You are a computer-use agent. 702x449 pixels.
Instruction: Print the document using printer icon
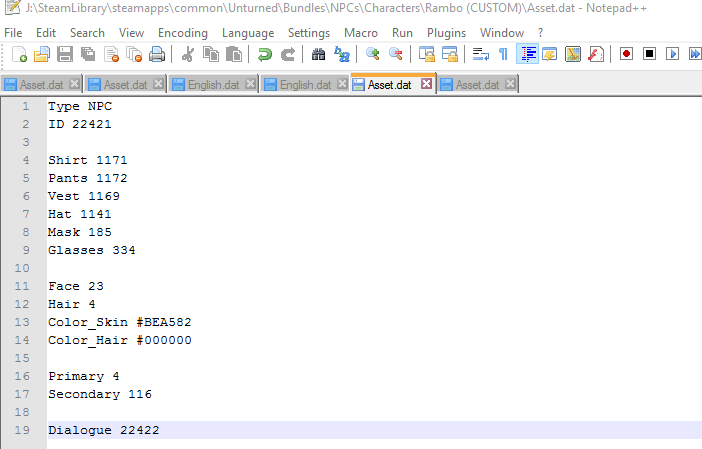[157, 54]
